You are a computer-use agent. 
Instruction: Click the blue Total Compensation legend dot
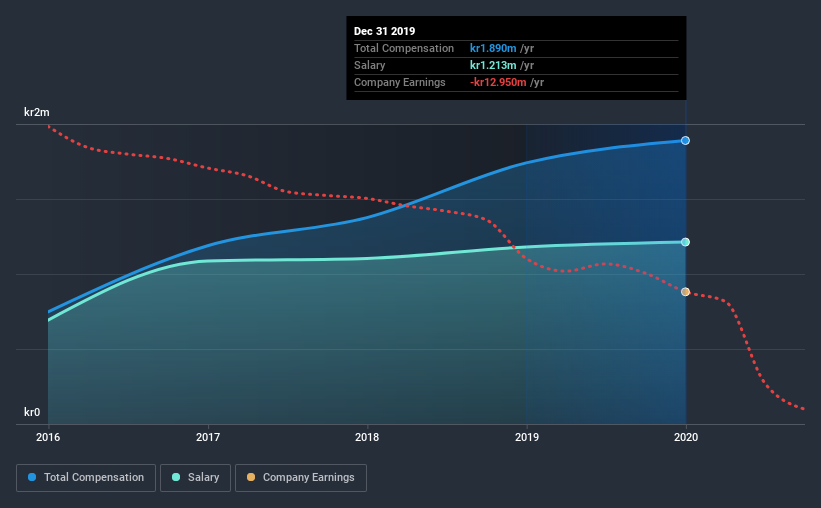click(x=32, y=477)
